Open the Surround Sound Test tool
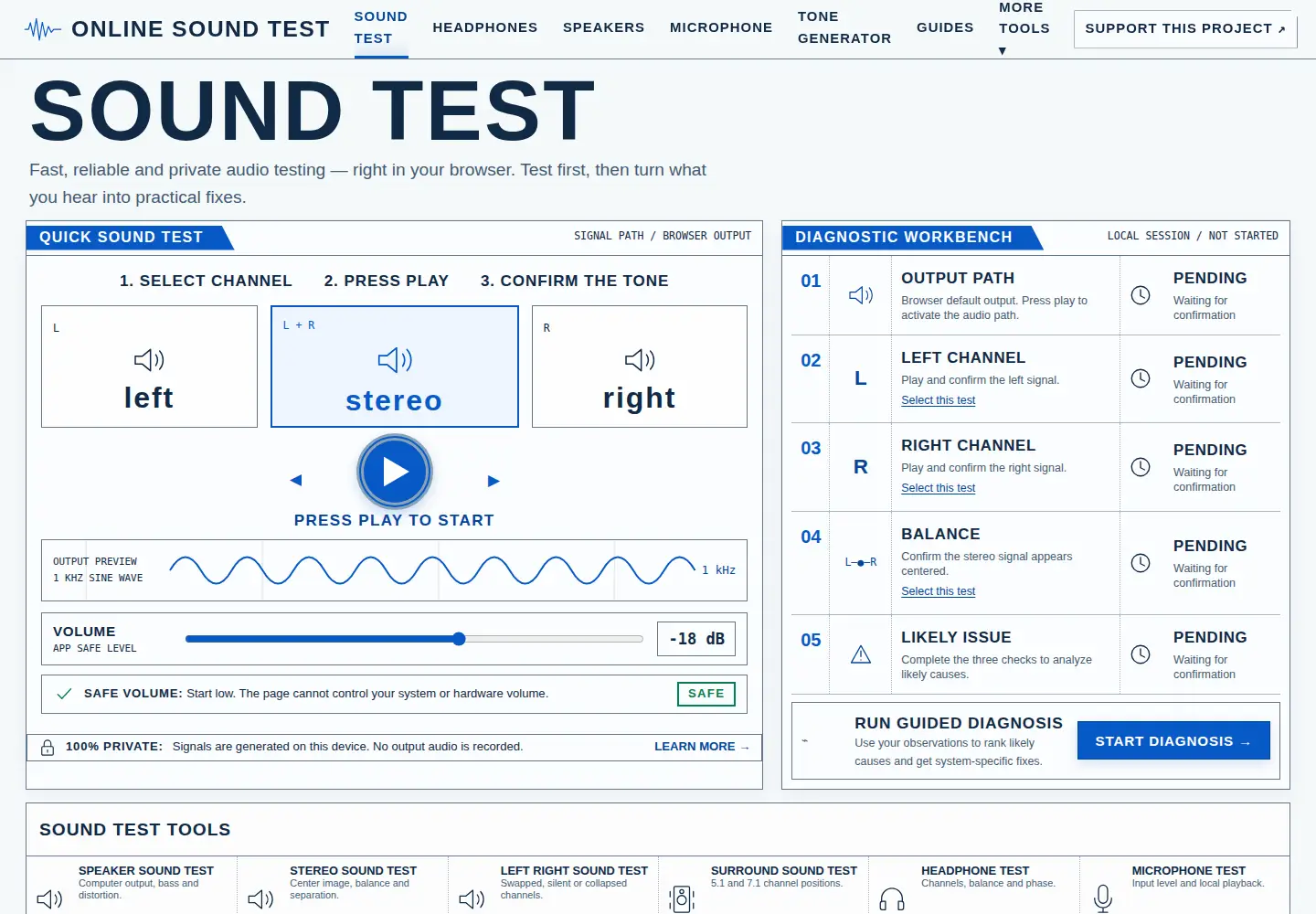Screen dimensions: 1316x914 pos(764,885)
